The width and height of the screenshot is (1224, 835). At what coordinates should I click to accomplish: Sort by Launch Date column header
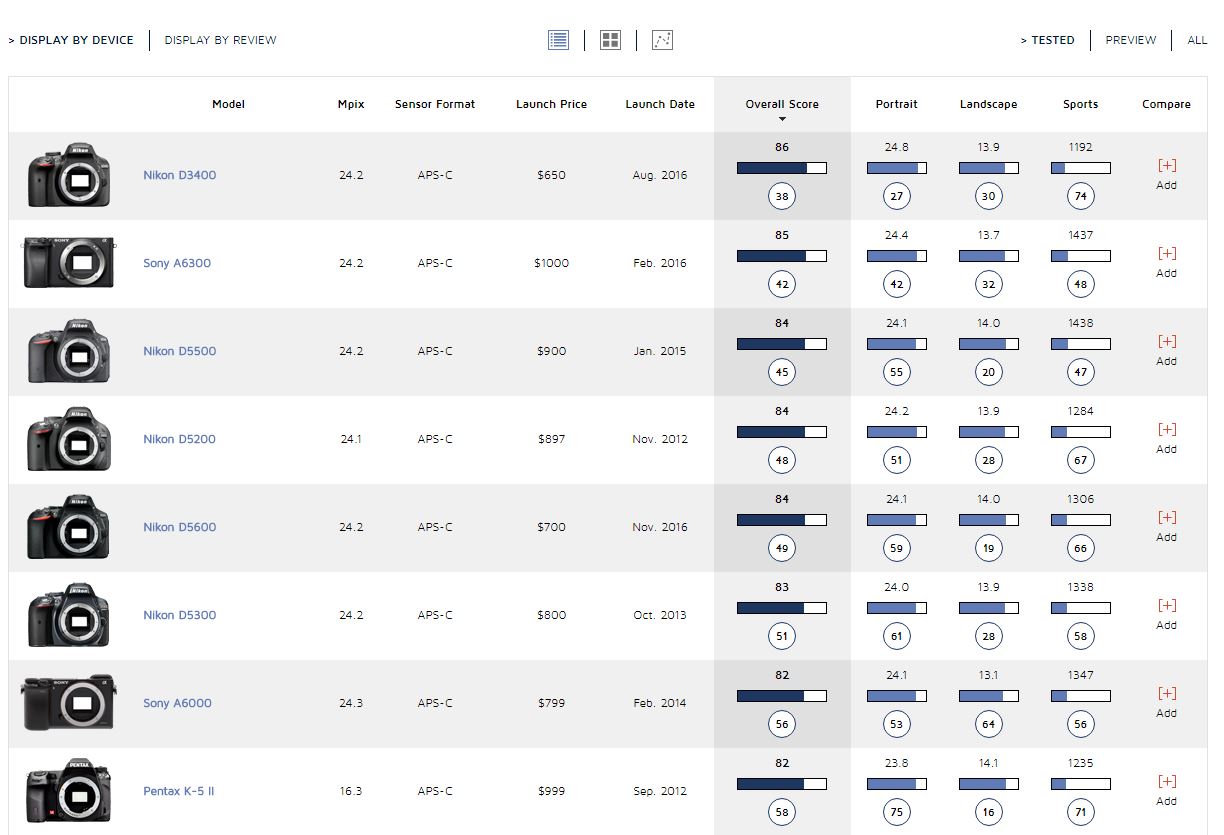click(660, 104)
